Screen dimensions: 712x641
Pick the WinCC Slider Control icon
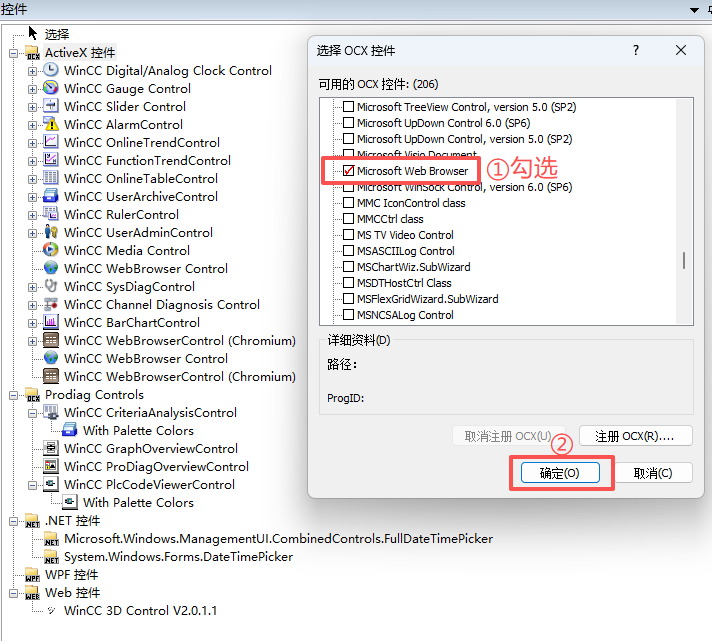[x=50, y=106]
